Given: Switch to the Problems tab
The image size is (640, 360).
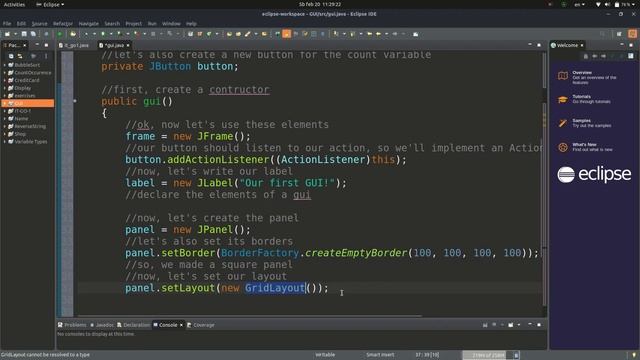Looking at the screenshot, I should (x=72, y=325).
